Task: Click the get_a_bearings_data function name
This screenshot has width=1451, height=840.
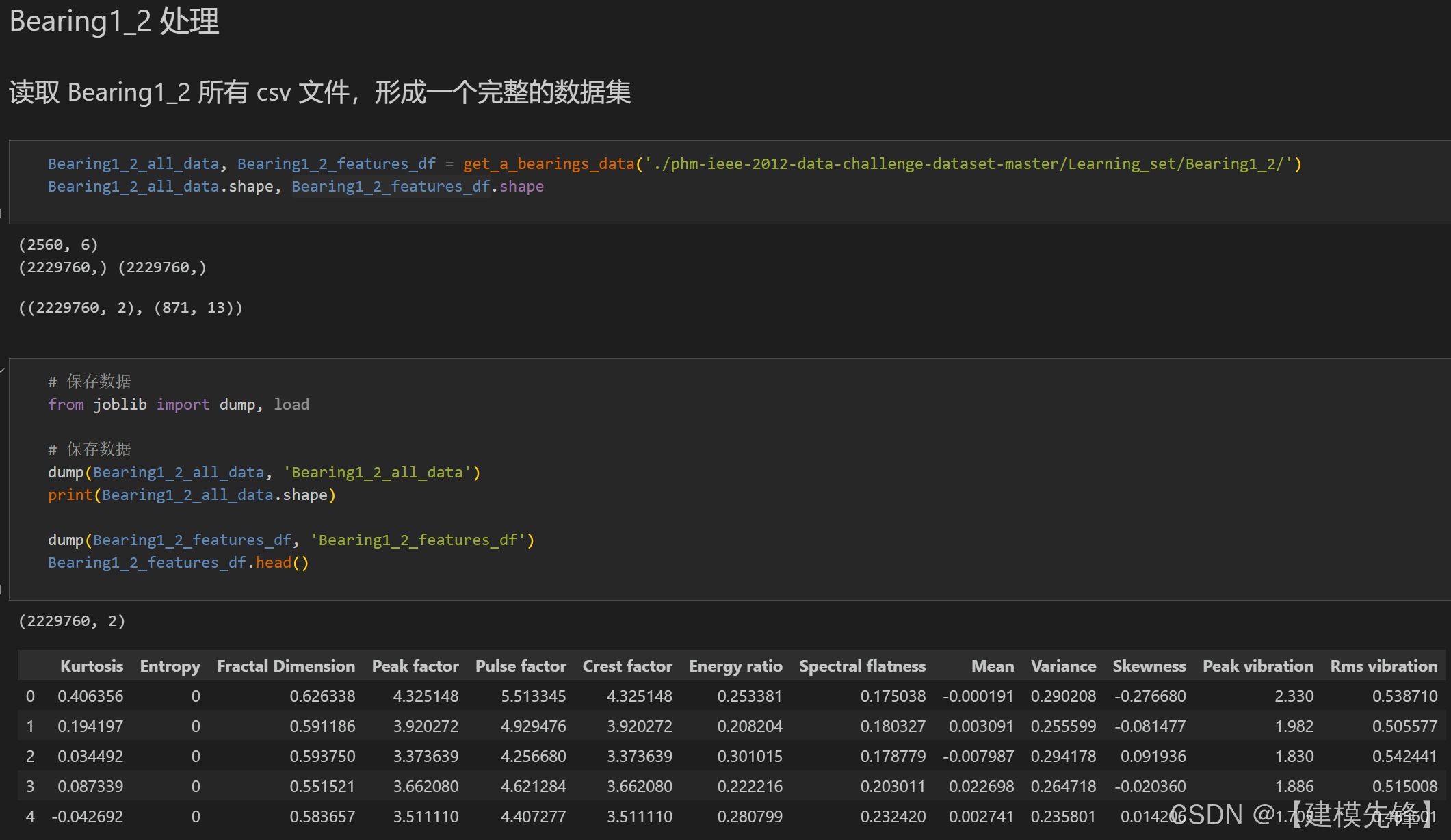Action: (x=547, y=163)
